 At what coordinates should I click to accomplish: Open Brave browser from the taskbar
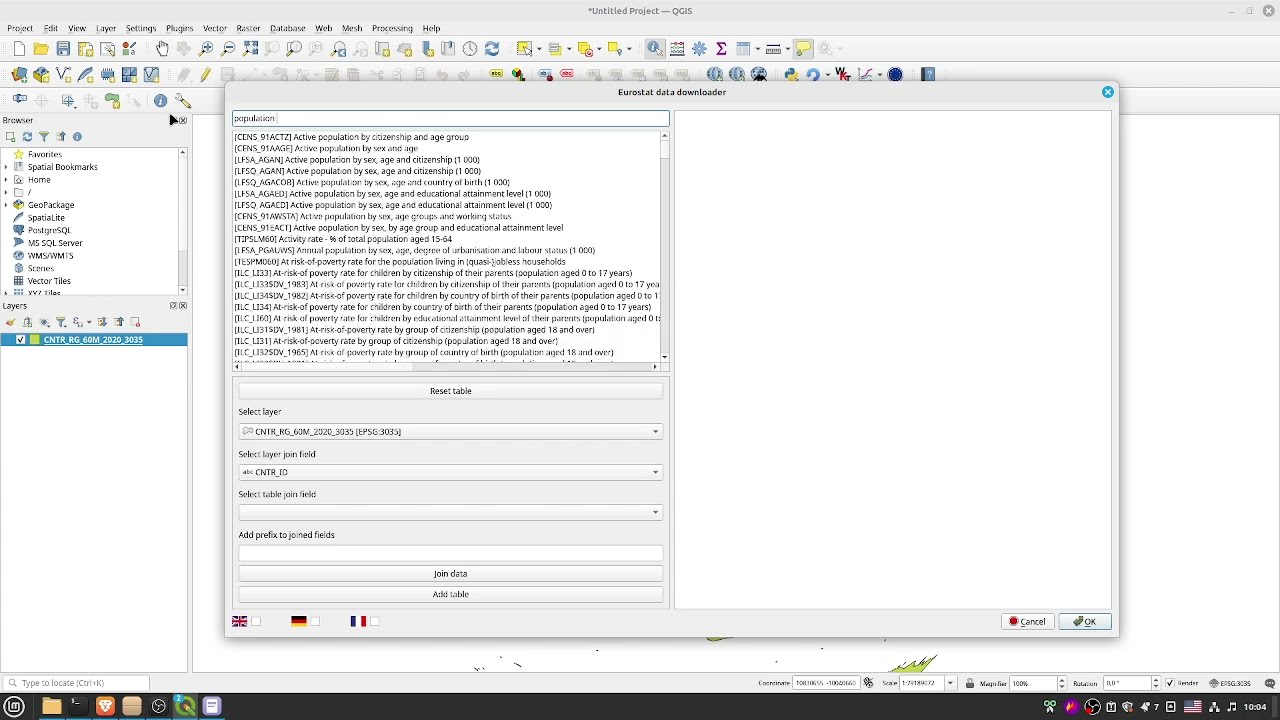[105, 706]
